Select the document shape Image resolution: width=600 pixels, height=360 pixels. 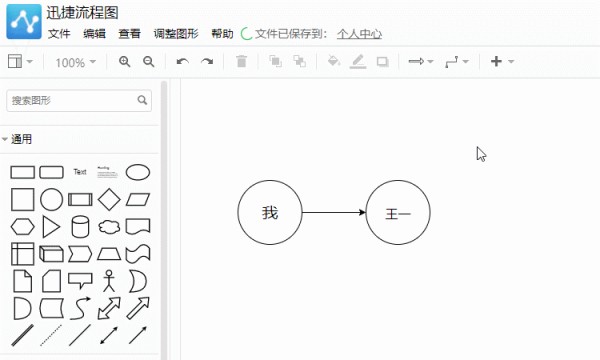(x=138, y=226)
